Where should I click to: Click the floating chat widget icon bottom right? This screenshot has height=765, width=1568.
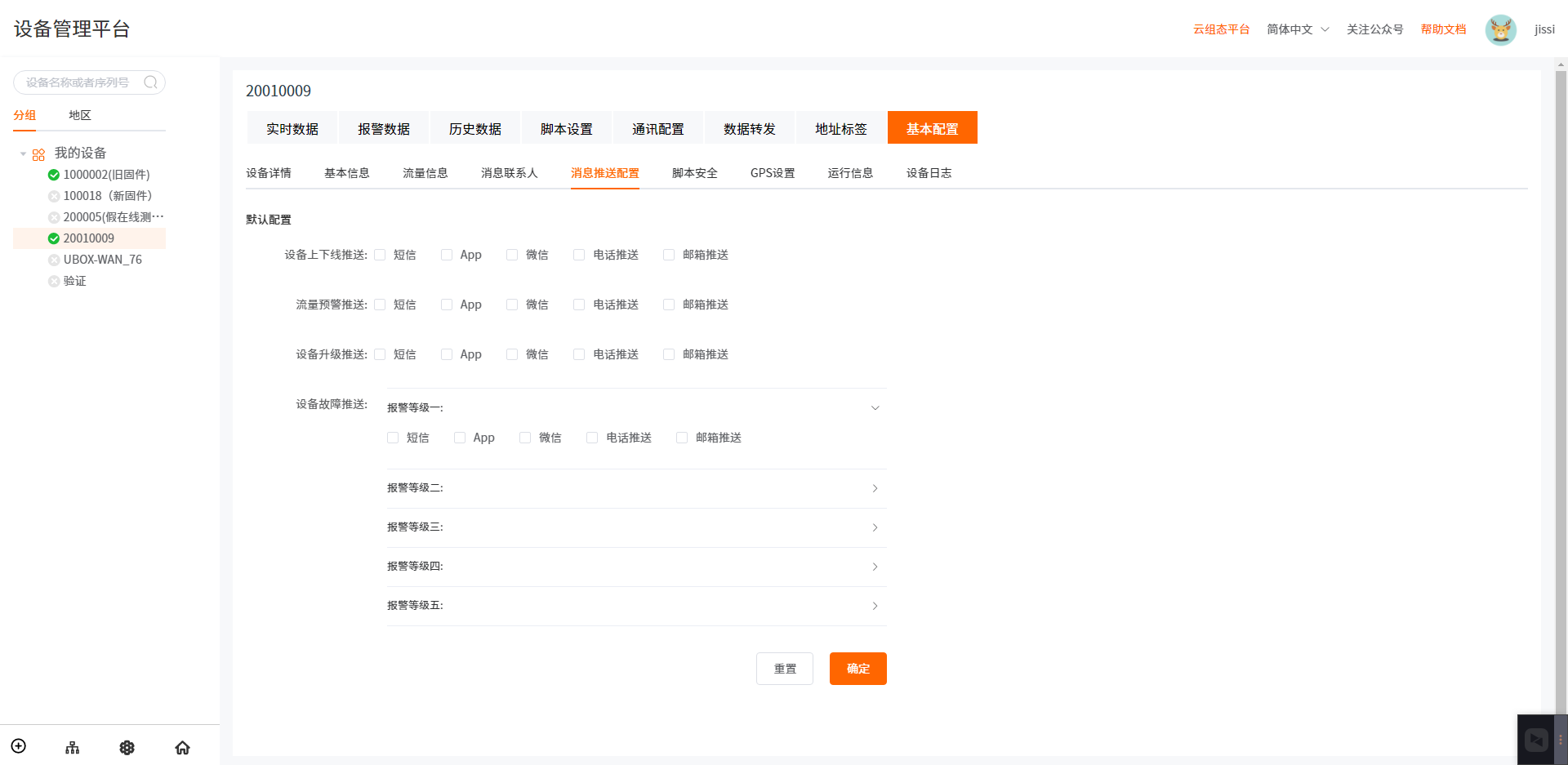[1536, 740]
